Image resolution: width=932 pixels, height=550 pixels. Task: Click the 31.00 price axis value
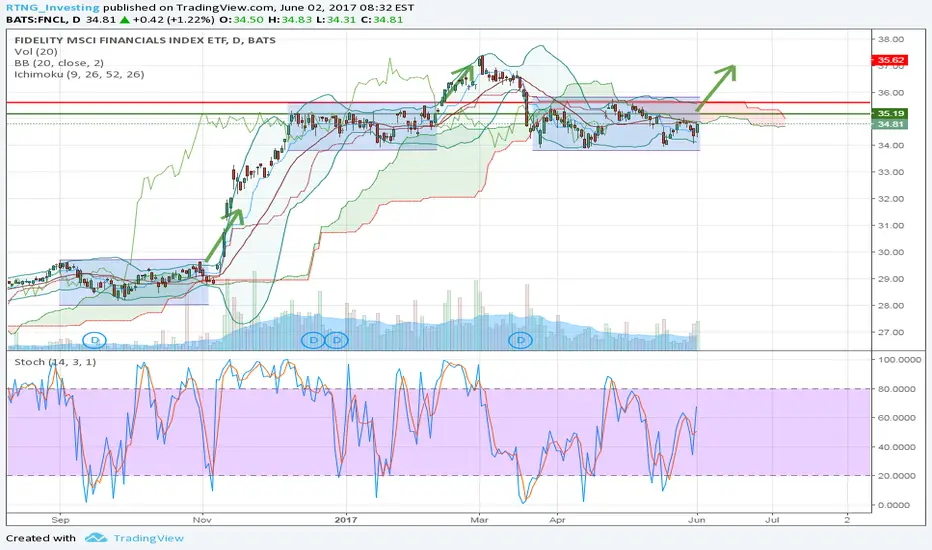tap(891, 226)
